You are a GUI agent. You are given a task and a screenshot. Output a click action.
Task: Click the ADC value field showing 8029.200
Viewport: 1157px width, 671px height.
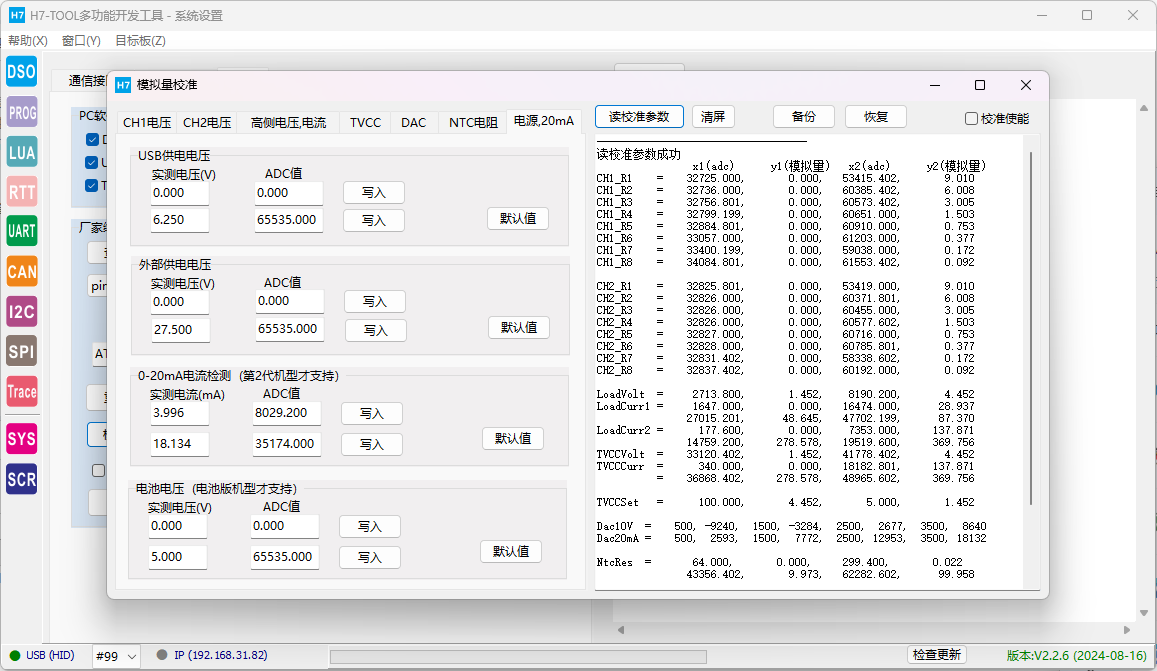[286, 413]
